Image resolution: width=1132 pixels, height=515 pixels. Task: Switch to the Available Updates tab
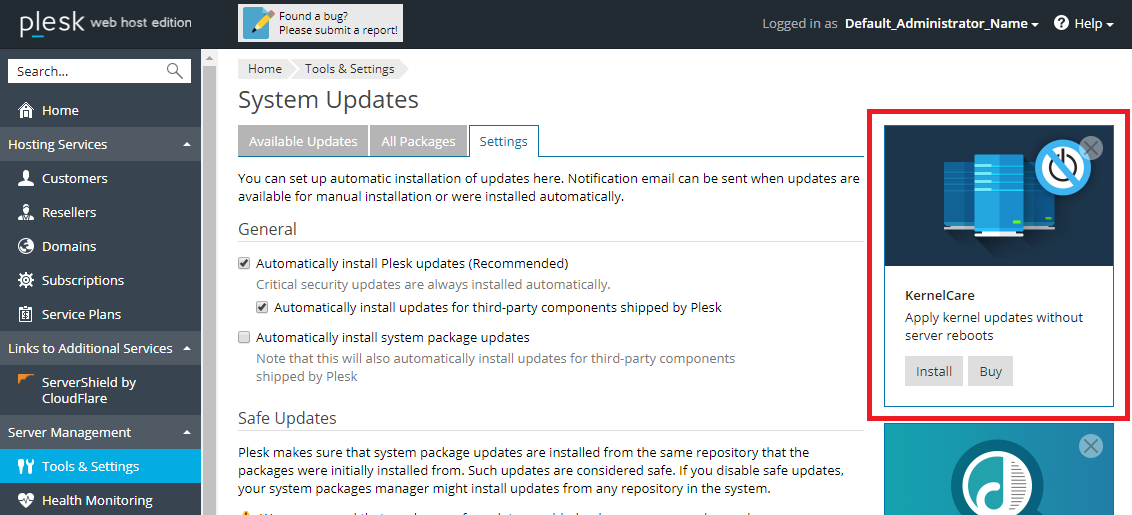303,142
